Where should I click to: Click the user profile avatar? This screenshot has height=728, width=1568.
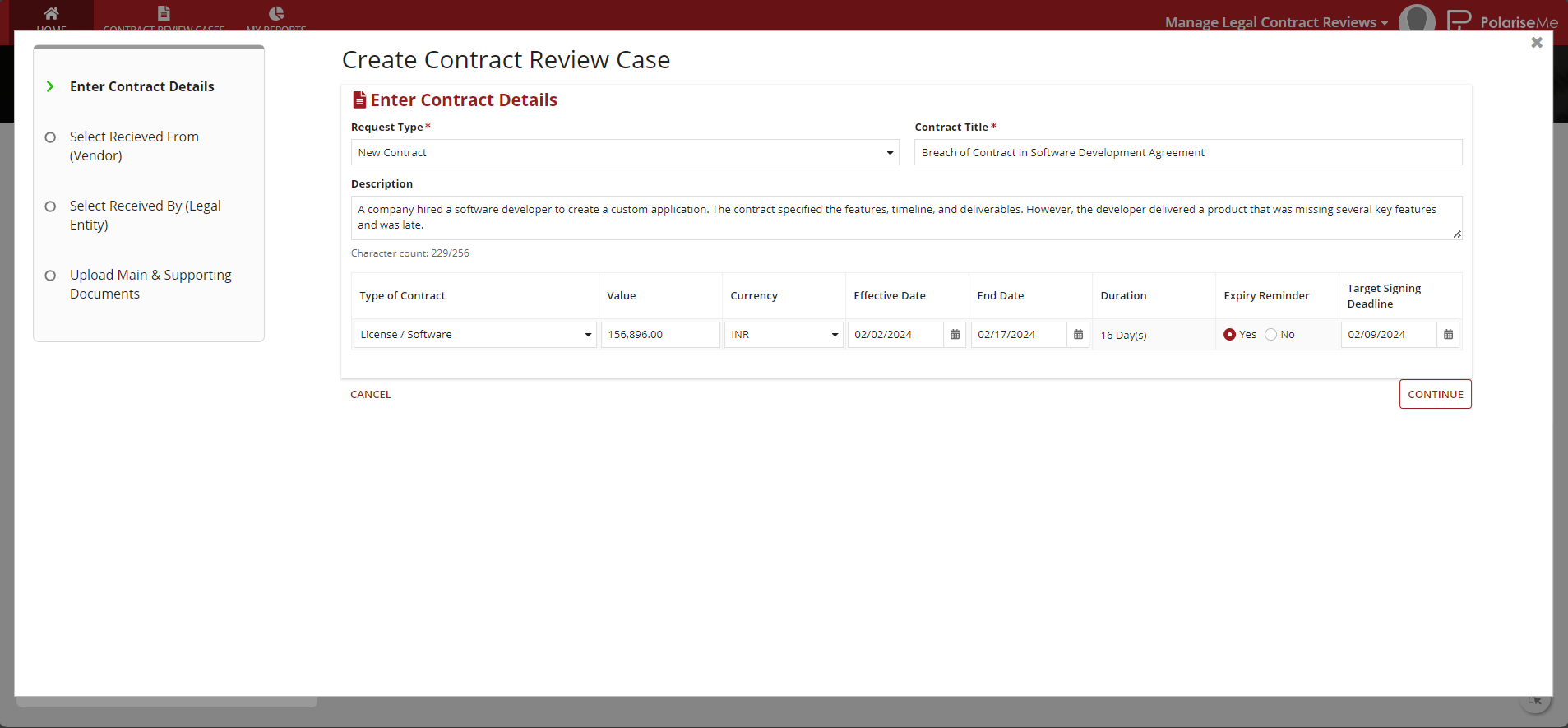tap(1416, 19)
